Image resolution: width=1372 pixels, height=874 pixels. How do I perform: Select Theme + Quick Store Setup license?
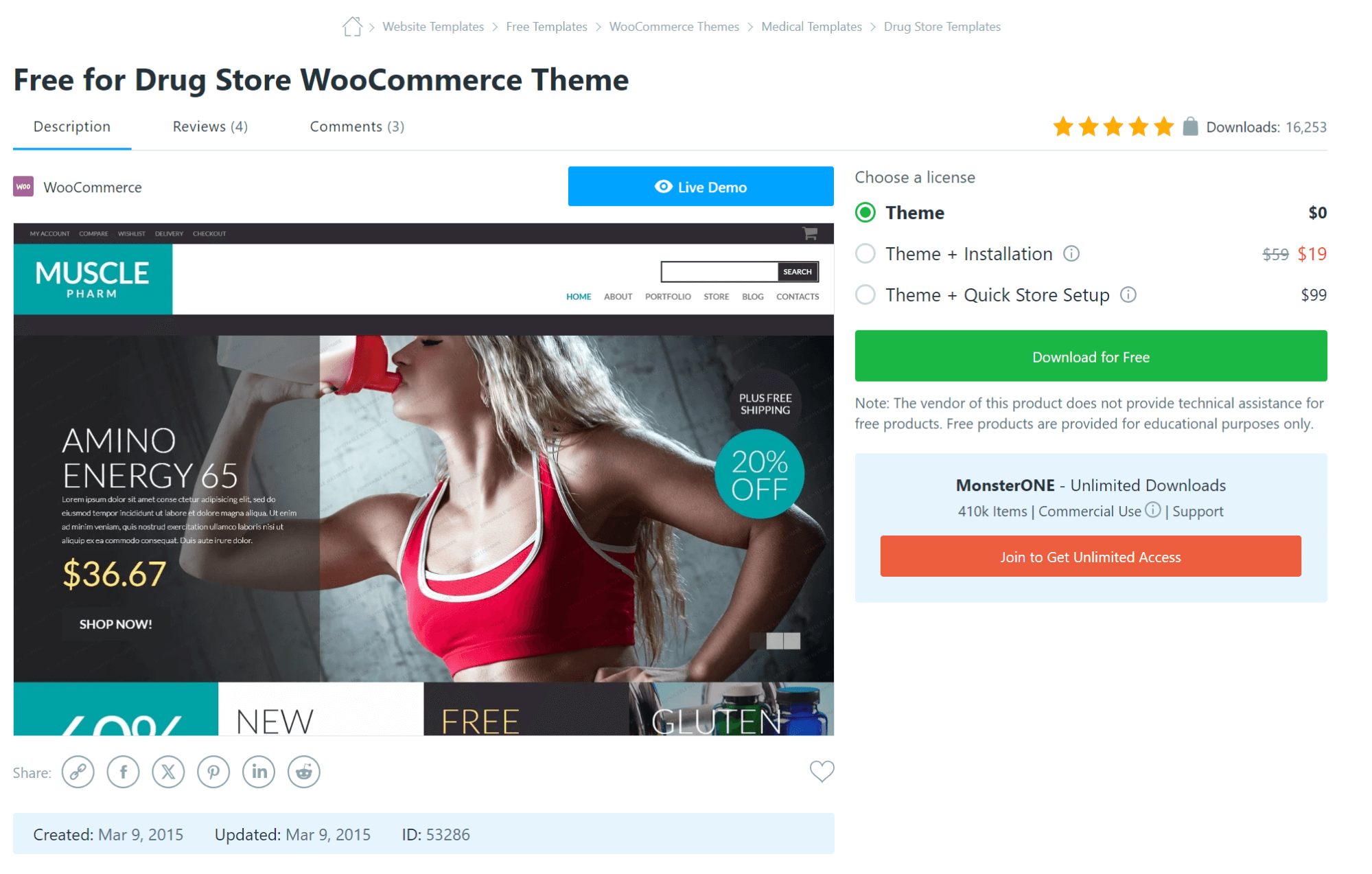coord(865,295)
